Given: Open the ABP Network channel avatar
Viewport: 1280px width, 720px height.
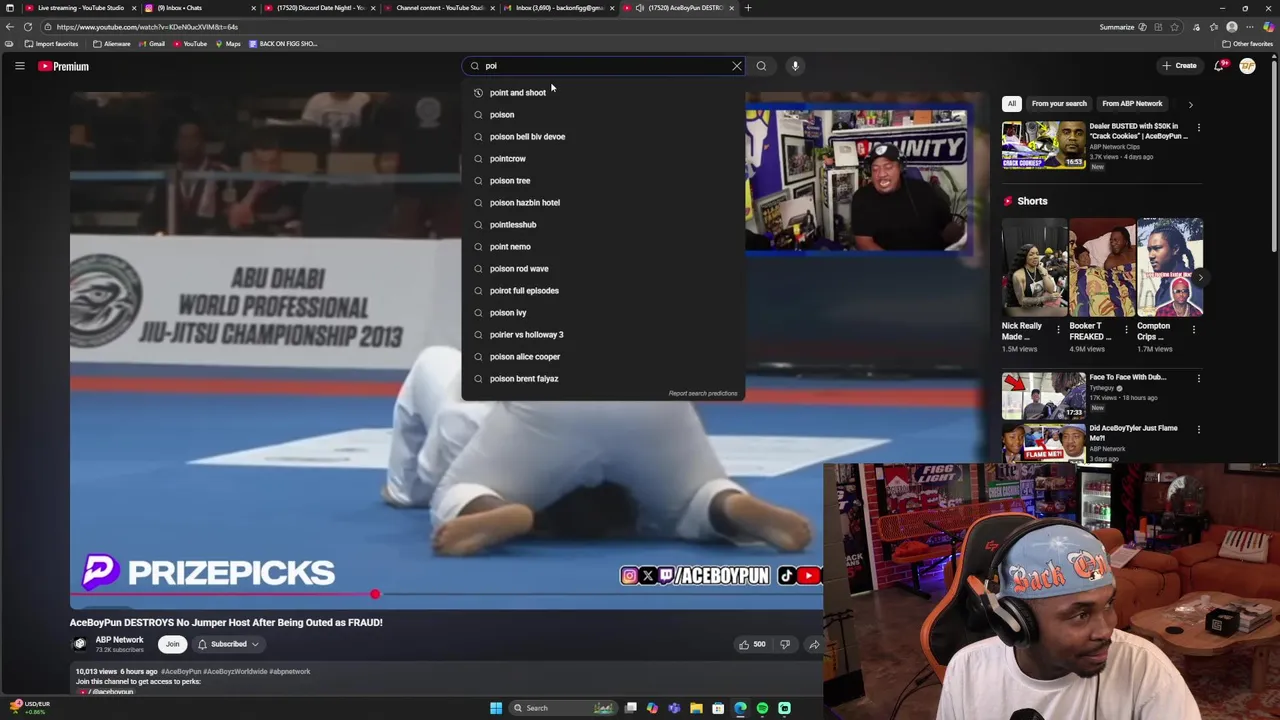Looking at the screenshot, I should click(x=80, y=644).
